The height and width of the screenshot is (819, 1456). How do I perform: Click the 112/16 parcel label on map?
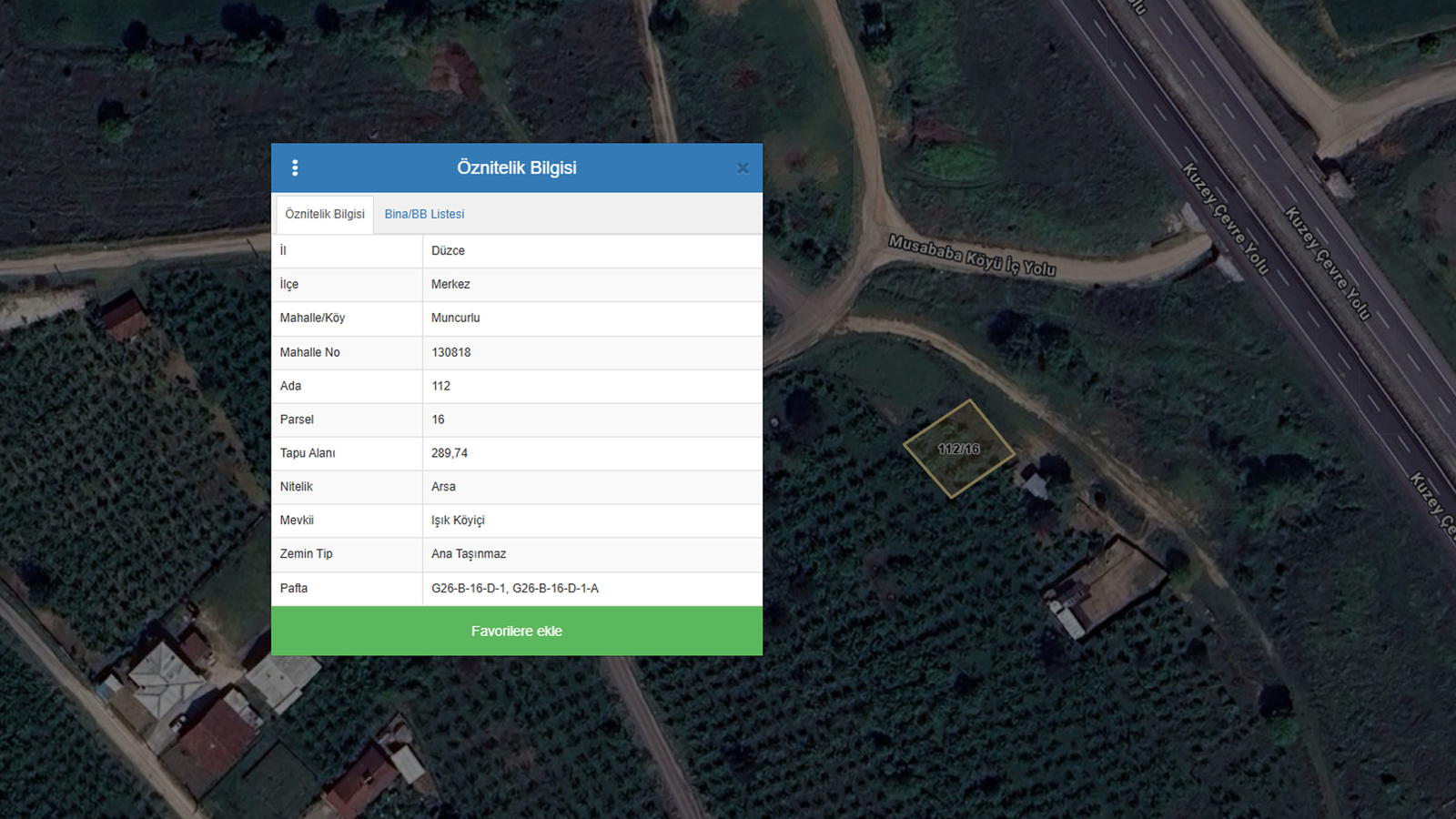(958, 449)
